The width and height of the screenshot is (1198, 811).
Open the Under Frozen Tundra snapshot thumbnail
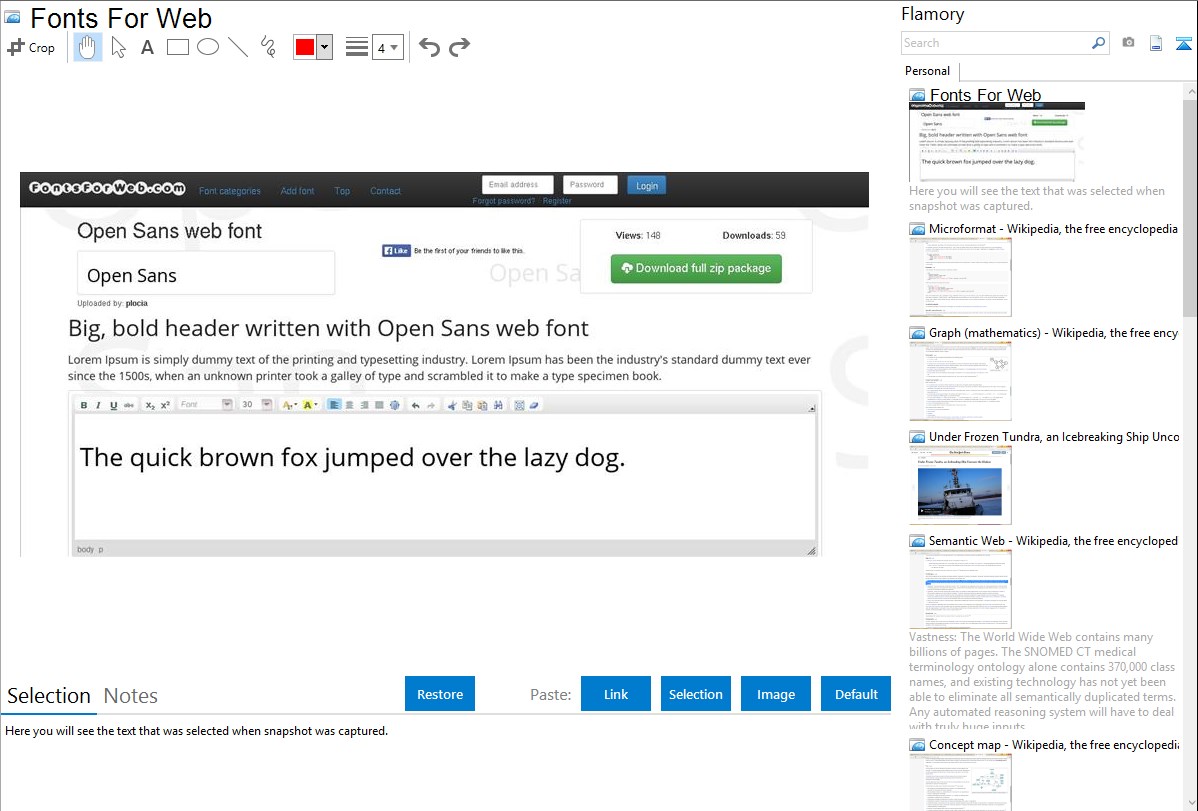click(960, 485)
